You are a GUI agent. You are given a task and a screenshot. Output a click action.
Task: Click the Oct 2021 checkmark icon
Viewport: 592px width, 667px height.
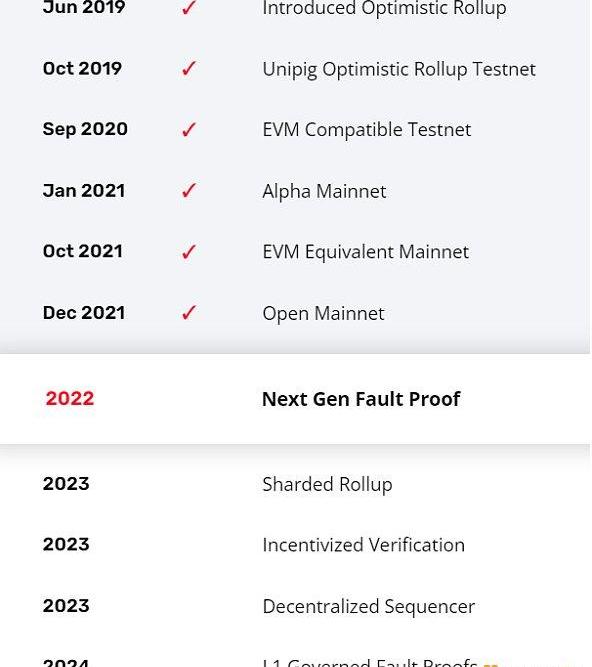[189, 252]
